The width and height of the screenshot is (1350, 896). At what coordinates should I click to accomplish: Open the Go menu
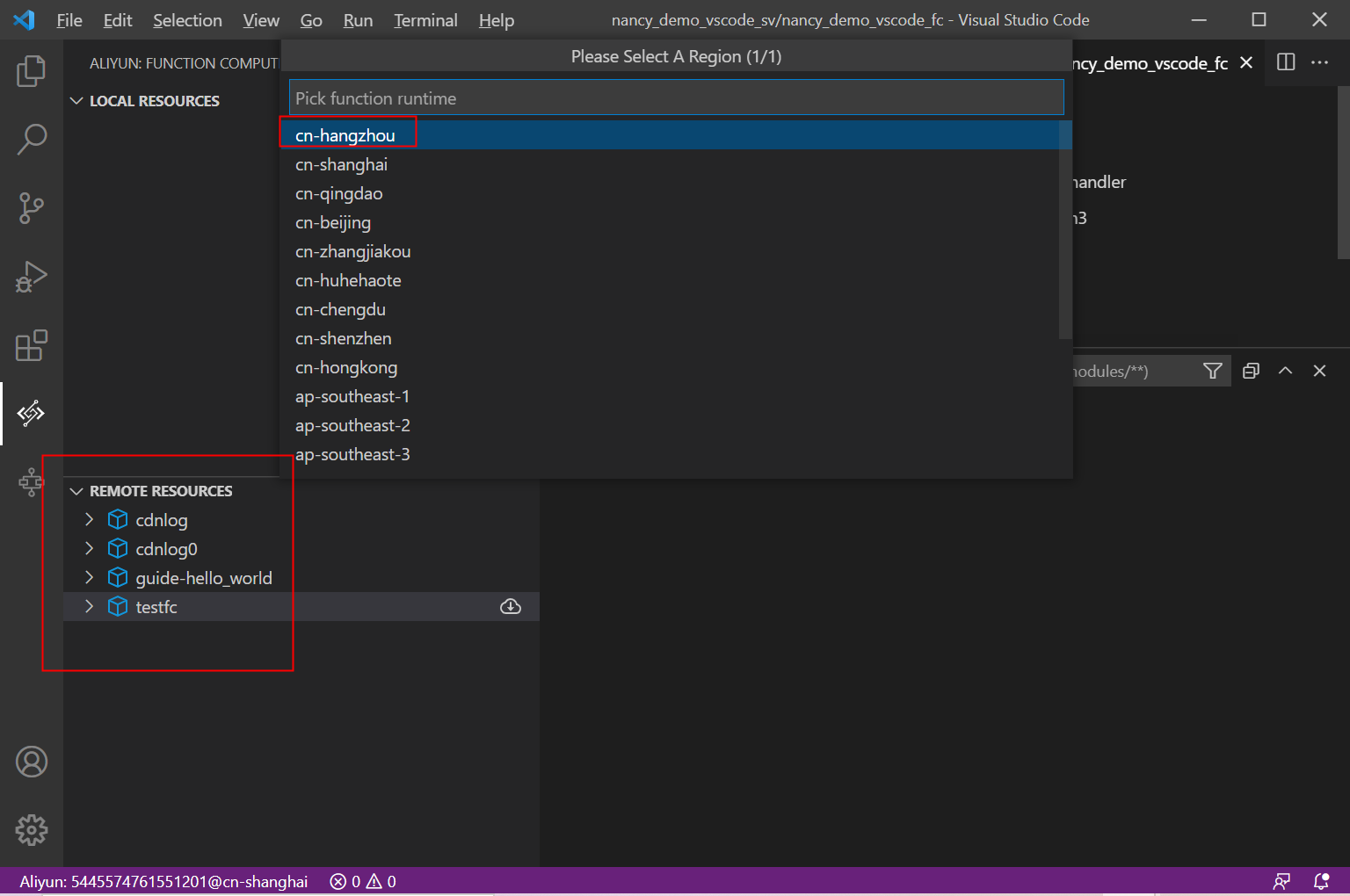[x=311, y=20]
